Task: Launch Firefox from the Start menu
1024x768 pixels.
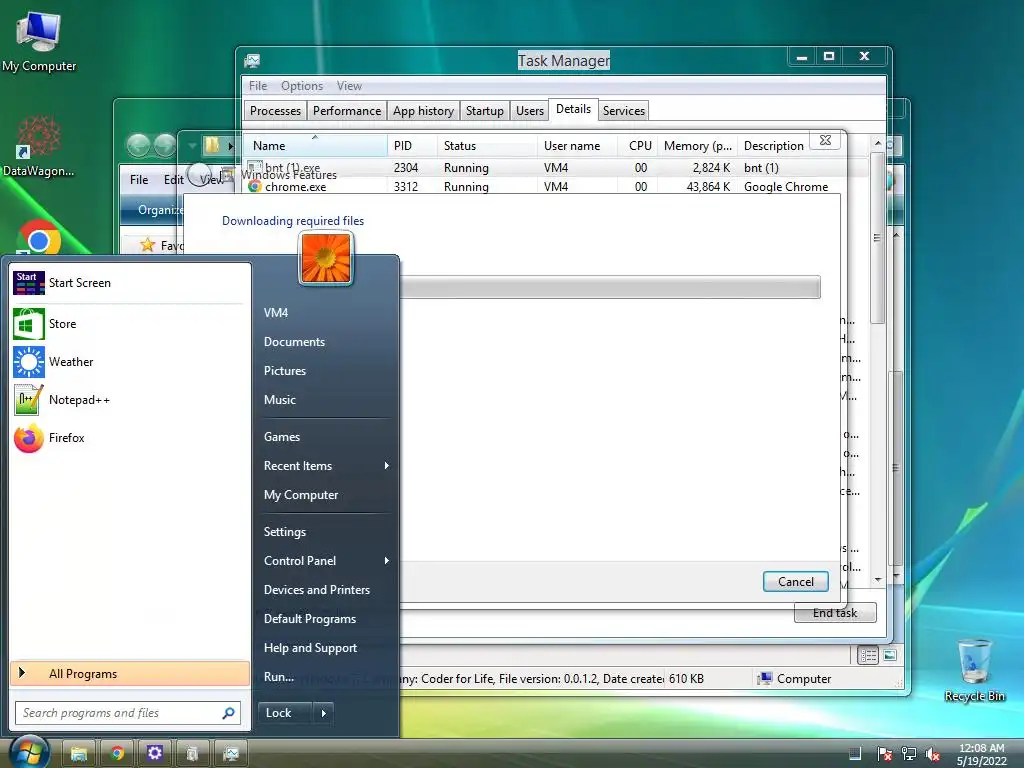Action: [x=129, y=438]
